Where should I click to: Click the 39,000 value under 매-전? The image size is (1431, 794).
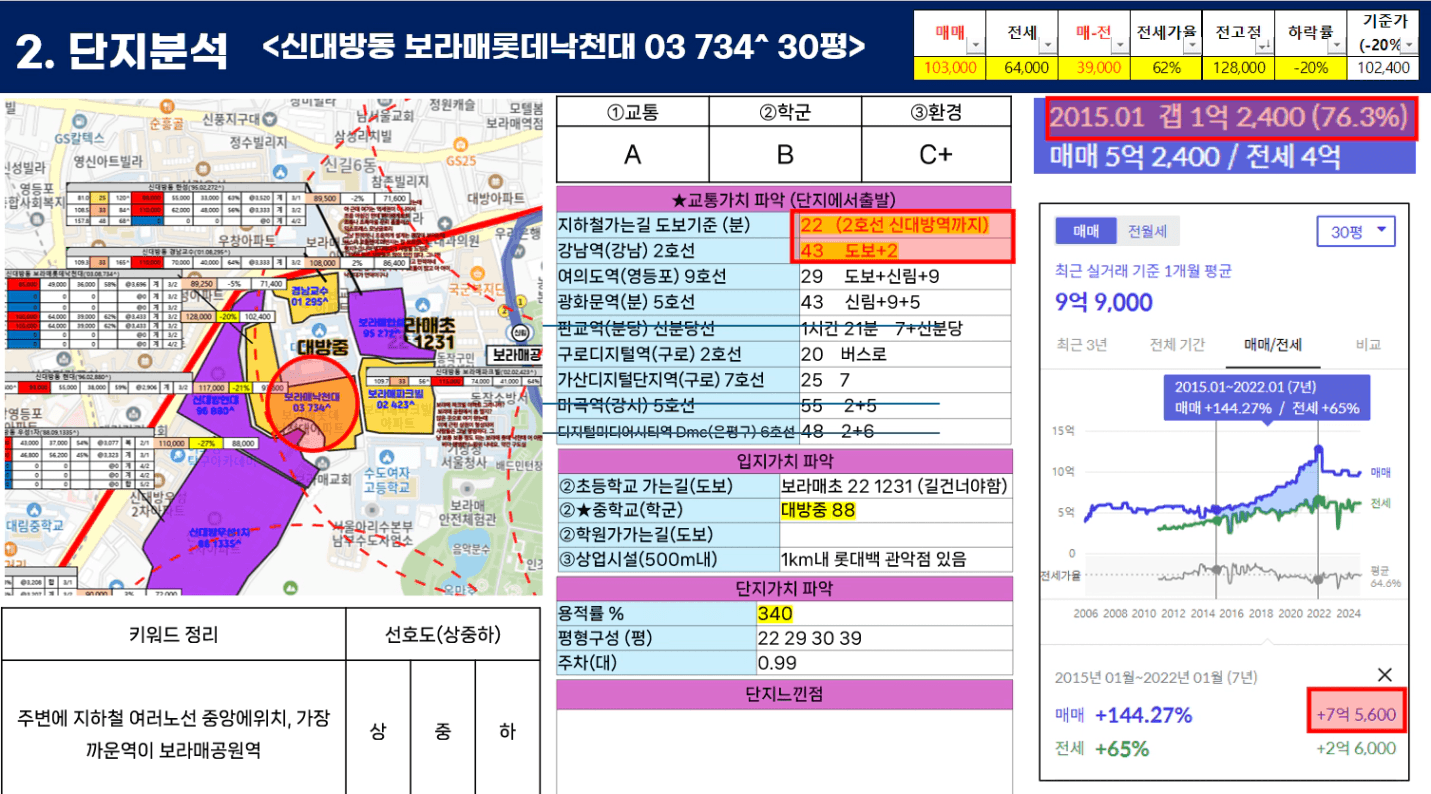tap(1095, 69)
